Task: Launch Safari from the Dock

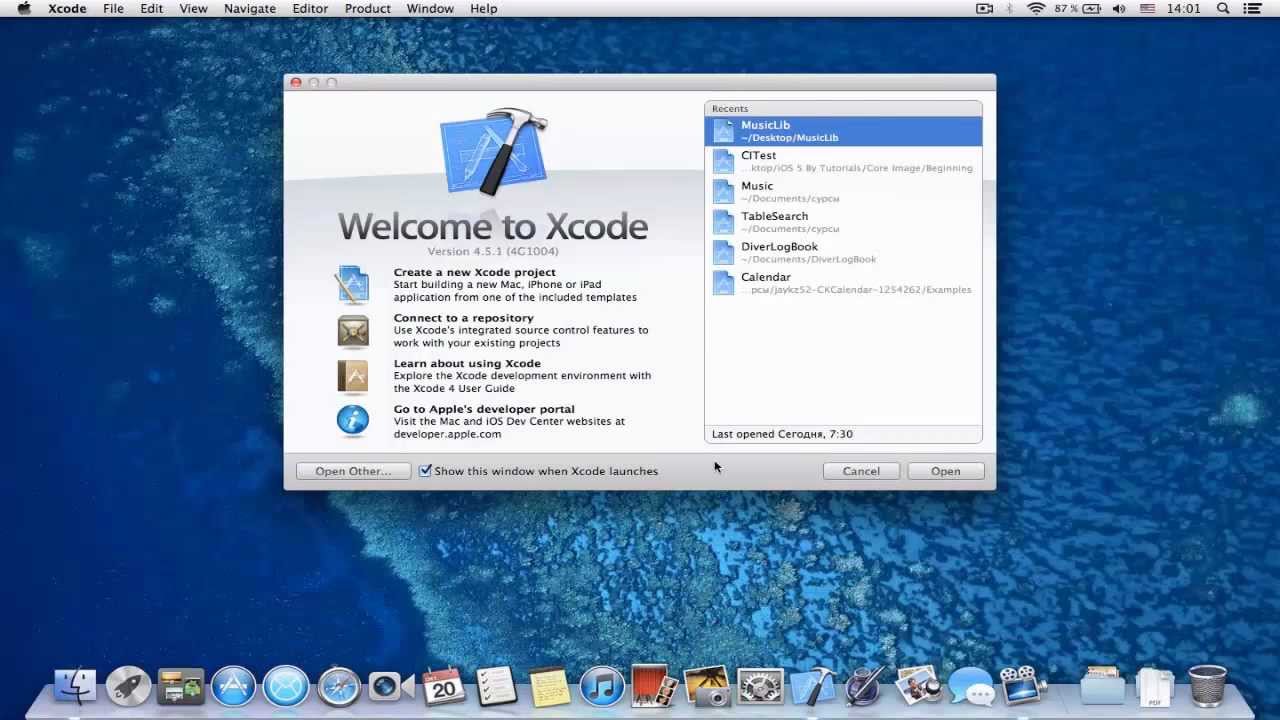Action: [x=339, y=687]
